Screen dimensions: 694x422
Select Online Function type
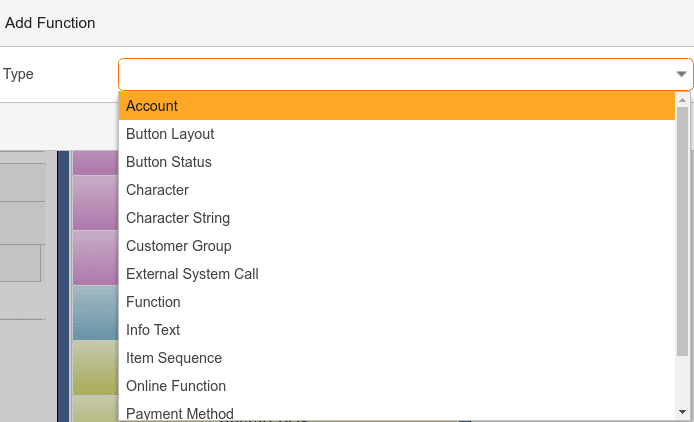(397, 386)
